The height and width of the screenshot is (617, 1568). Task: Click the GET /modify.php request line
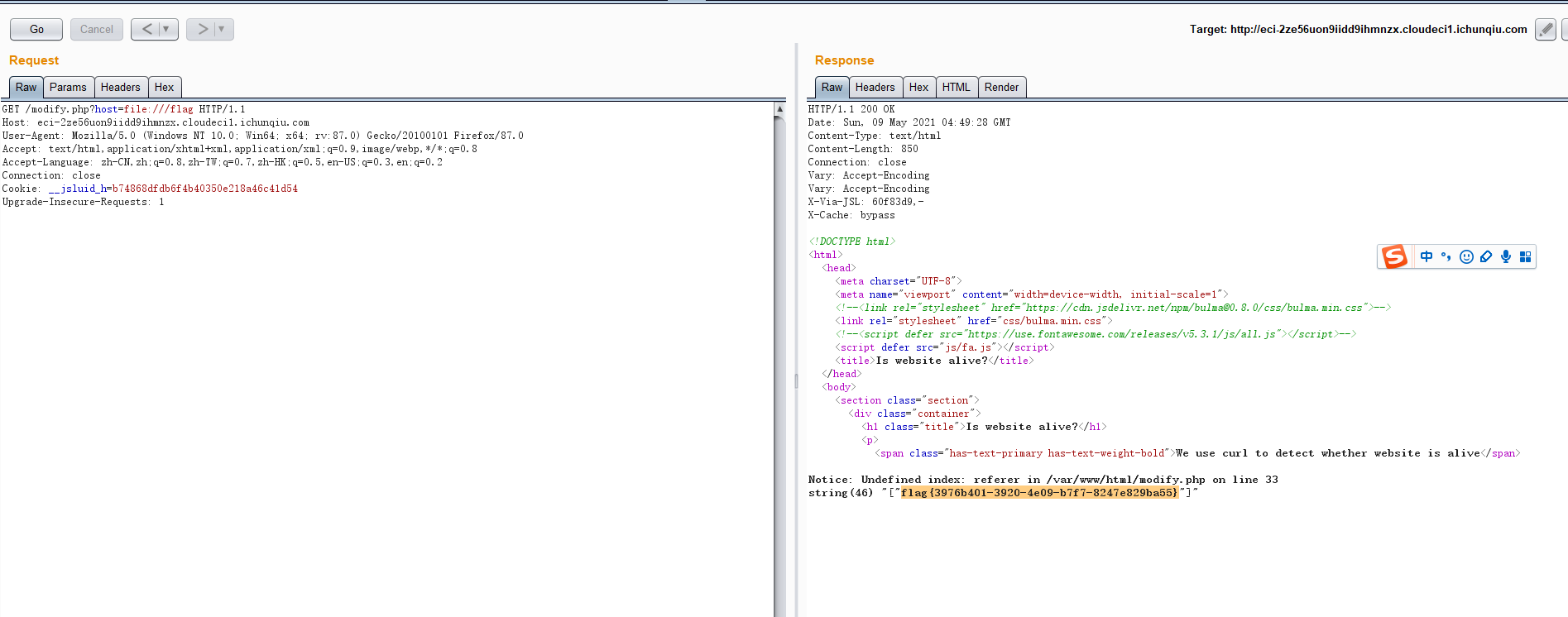pyautogui.click(x=124, y=109)
